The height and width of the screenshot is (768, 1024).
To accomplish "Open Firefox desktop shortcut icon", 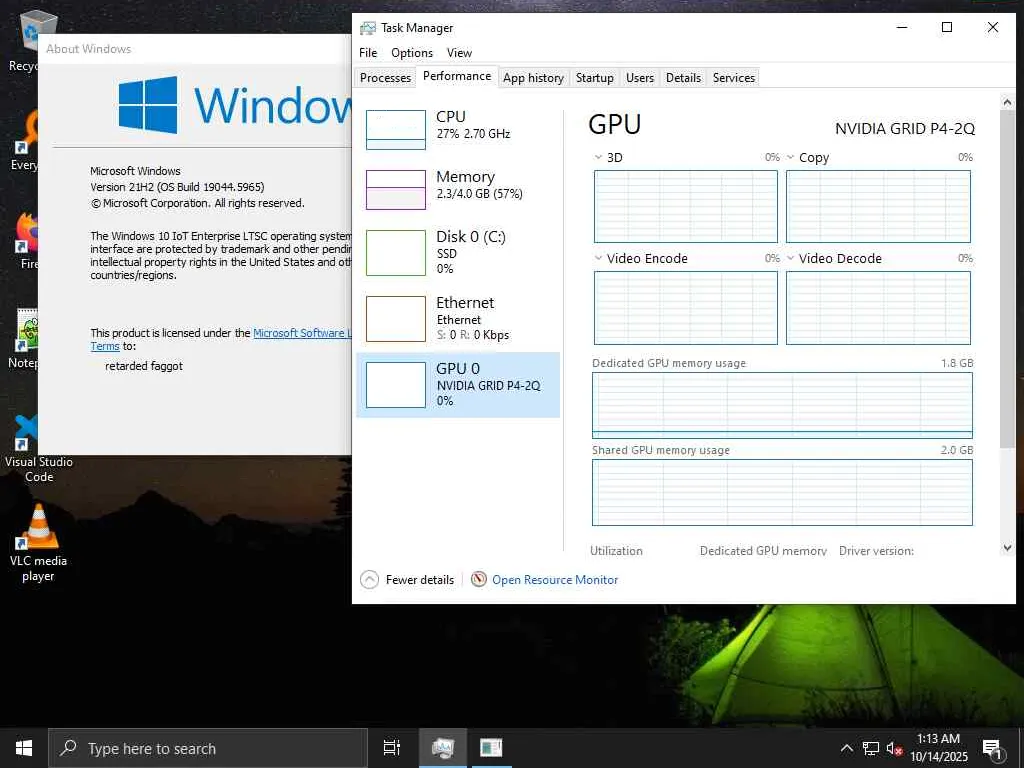I will (27, 232).
